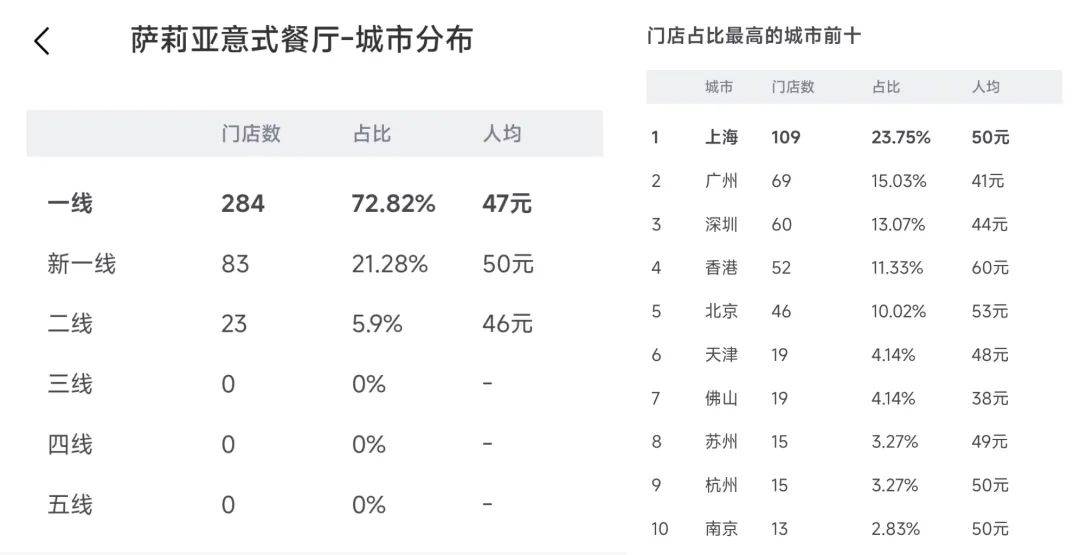Screen dimensions: 1080x555
Task: Select the 广州 city entry
Action: 721,181
